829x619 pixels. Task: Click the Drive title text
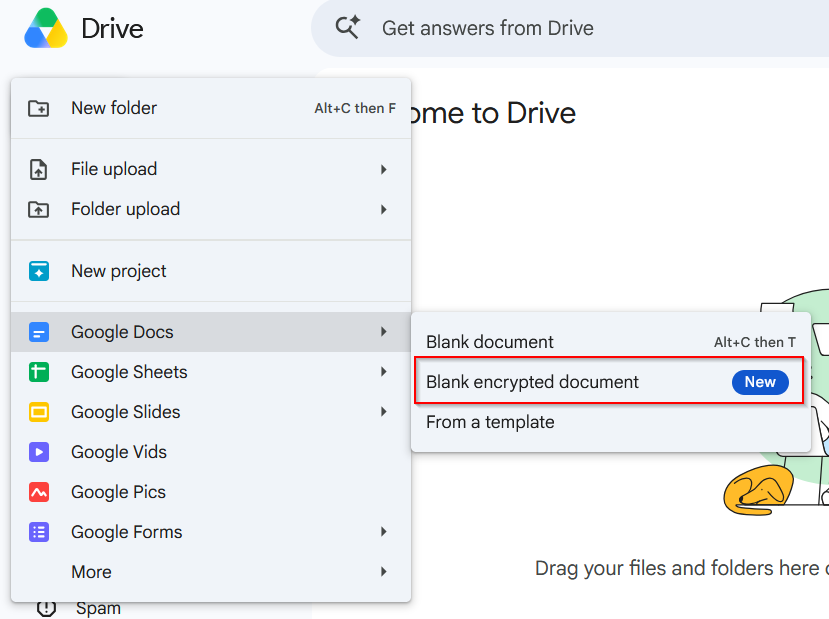113,29
